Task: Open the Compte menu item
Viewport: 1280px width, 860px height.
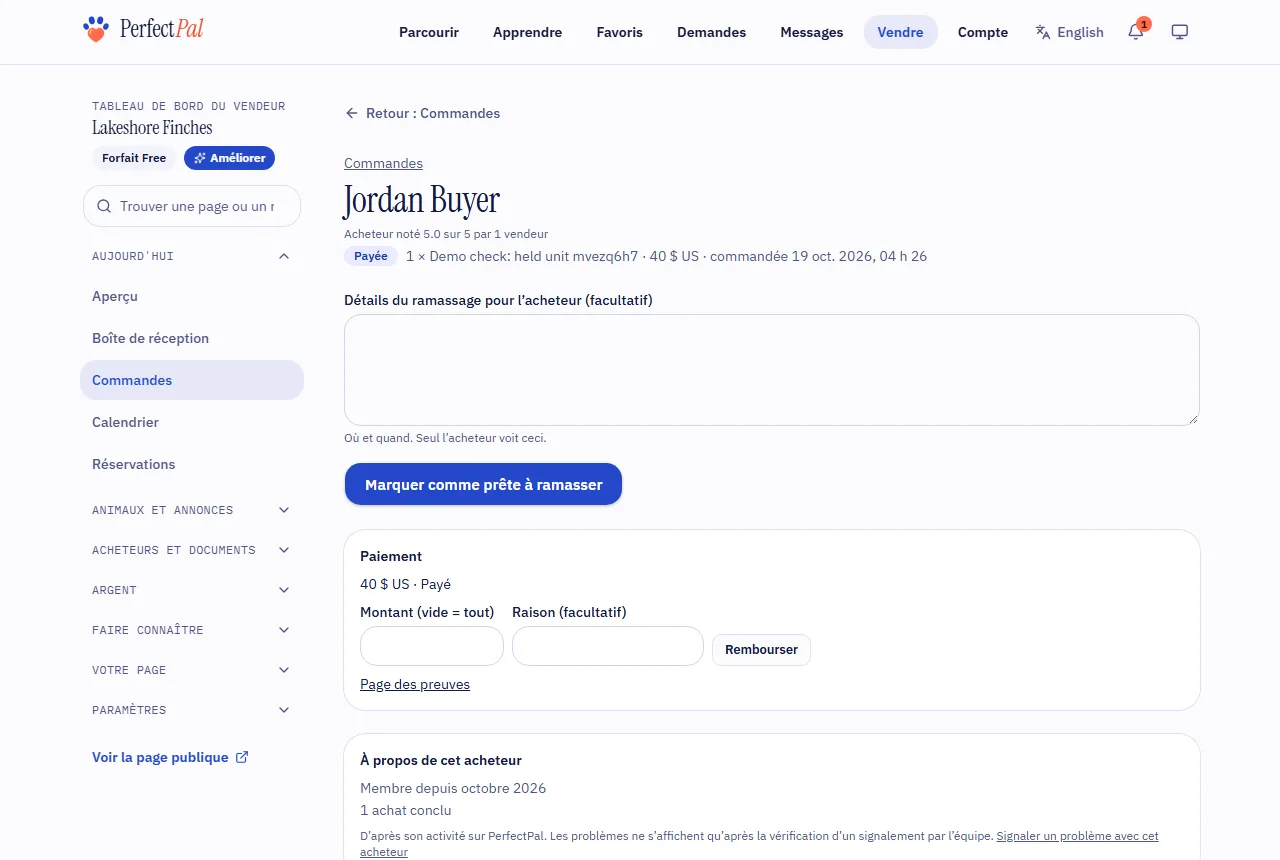Action: pos(983,32)
